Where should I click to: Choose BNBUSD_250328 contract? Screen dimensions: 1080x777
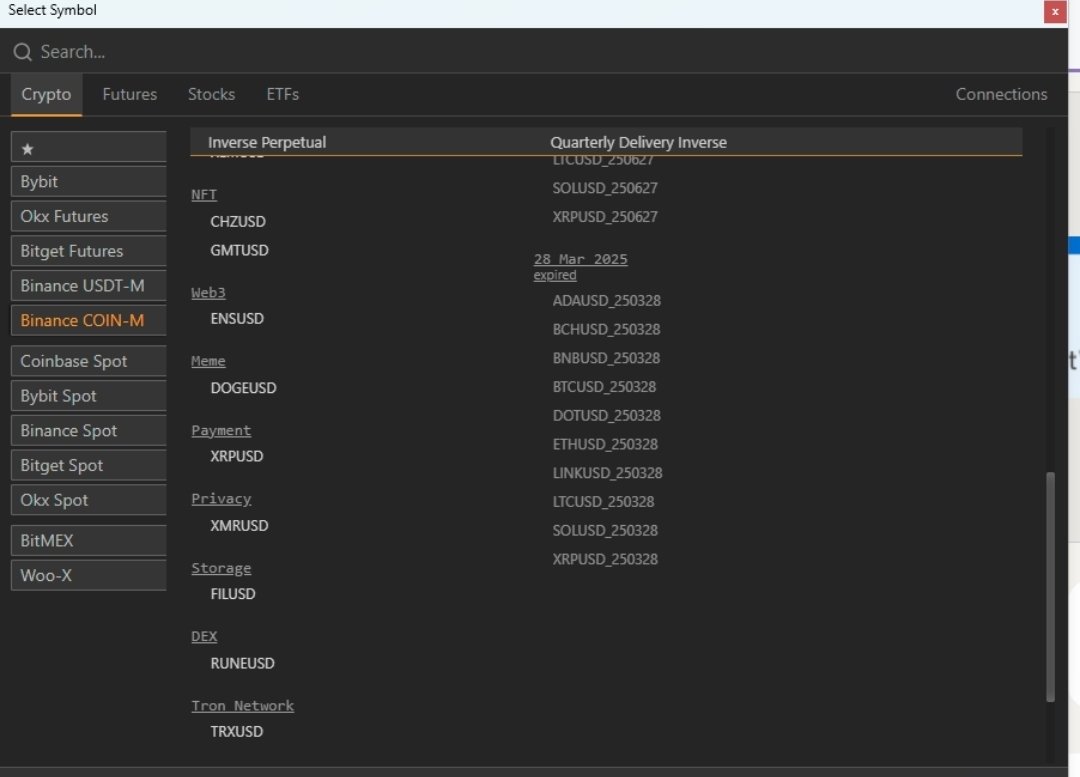[x=606, y=359]
